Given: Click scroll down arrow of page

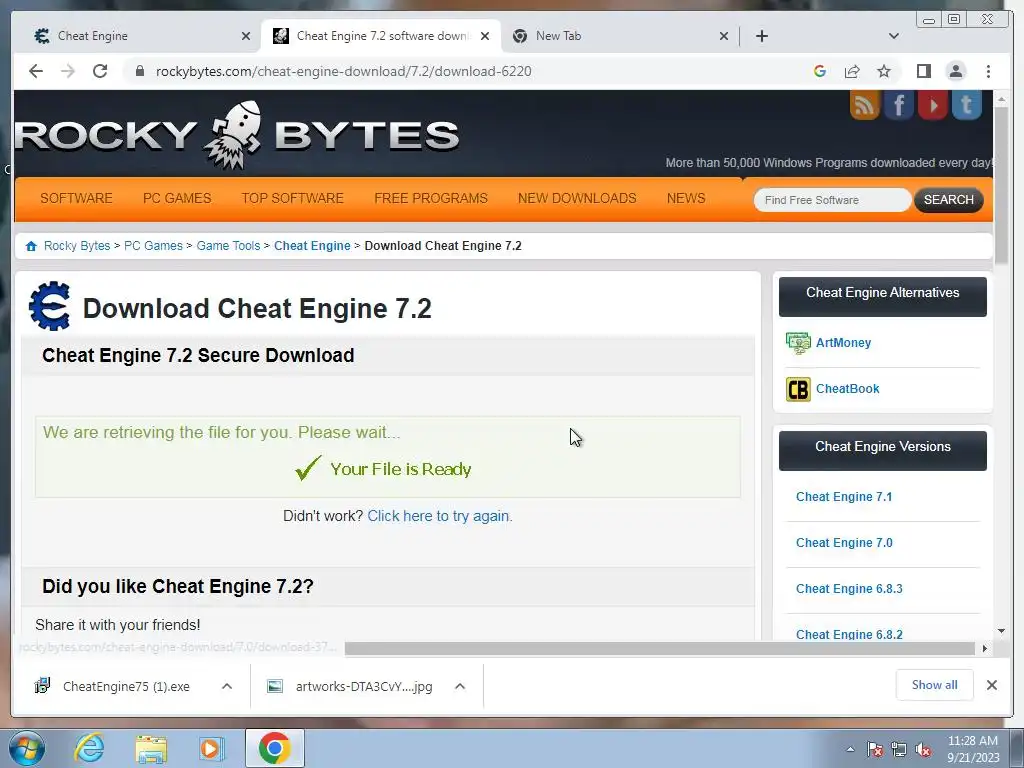Looking at the screenshot, I should tap(1001, 631).
